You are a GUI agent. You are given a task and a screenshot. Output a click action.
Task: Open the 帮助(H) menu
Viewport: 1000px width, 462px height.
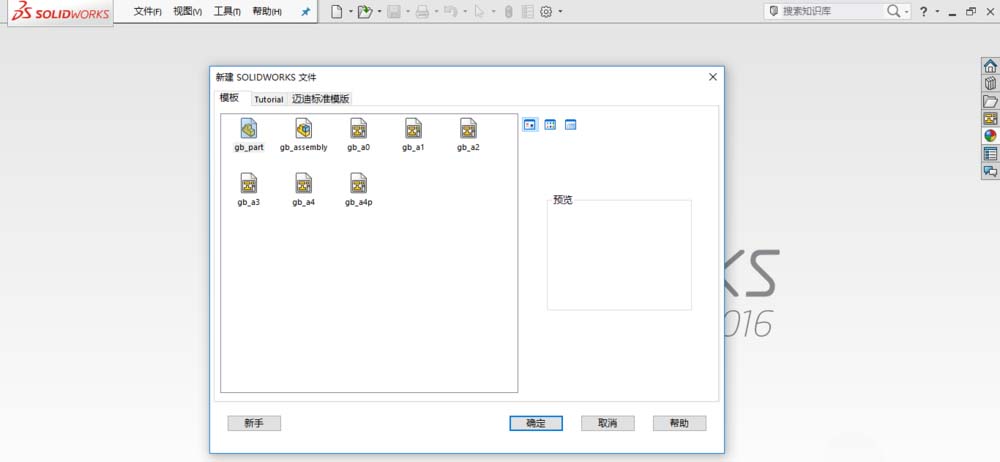(x=267, y=11)
